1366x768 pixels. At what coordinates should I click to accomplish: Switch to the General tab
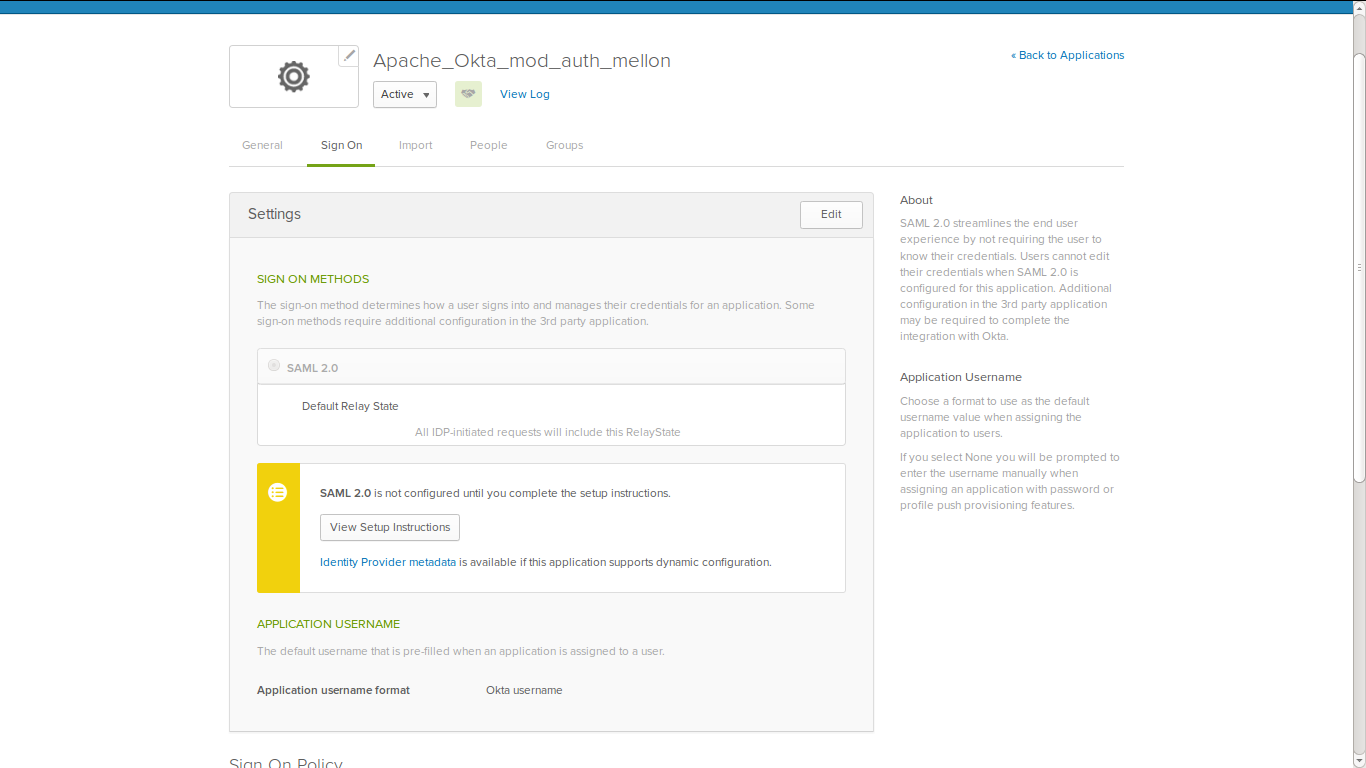click(262, 145)
